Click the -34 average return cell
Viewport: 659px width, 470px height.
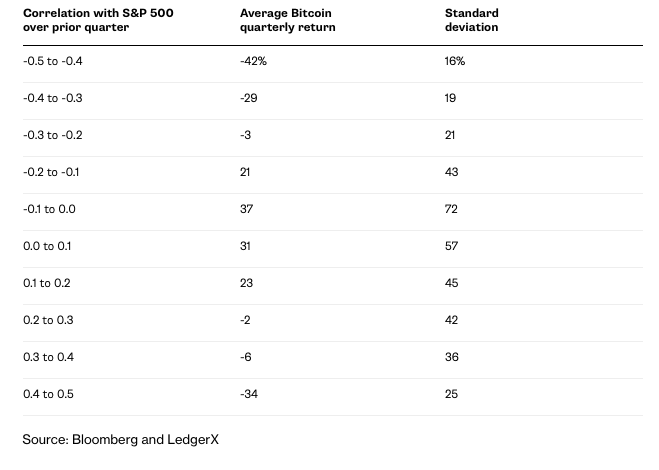249,395
